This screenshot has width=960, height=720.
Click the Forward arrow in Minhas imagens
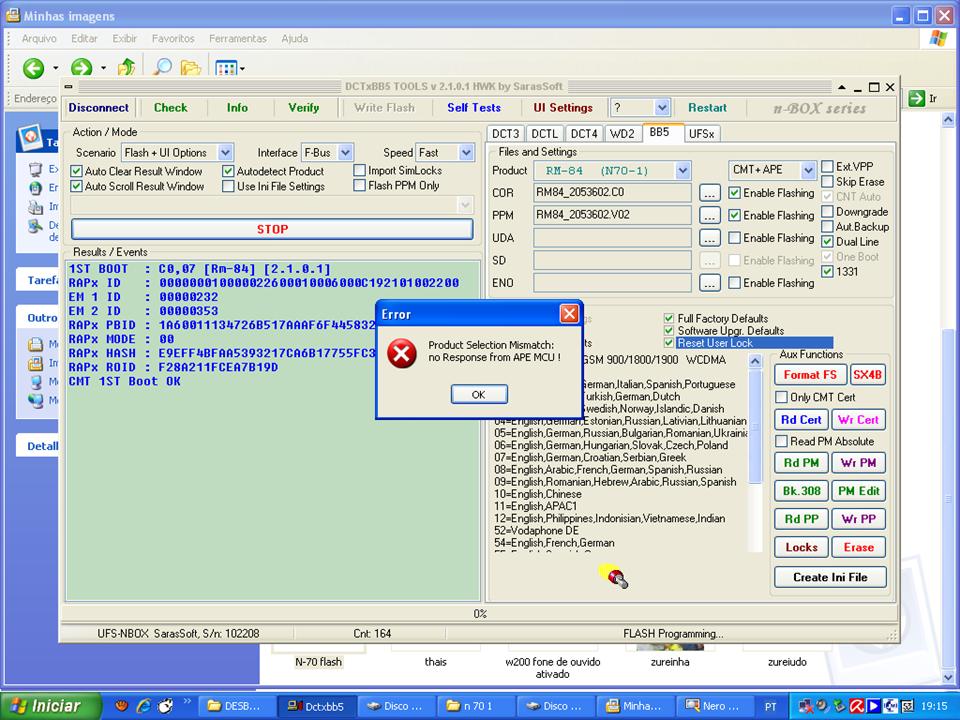(x=81, y=67)
